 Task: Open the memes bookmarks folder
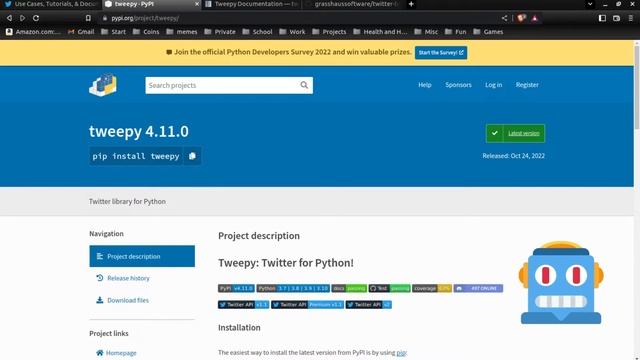pyautogui.click(x=182, y=32)
